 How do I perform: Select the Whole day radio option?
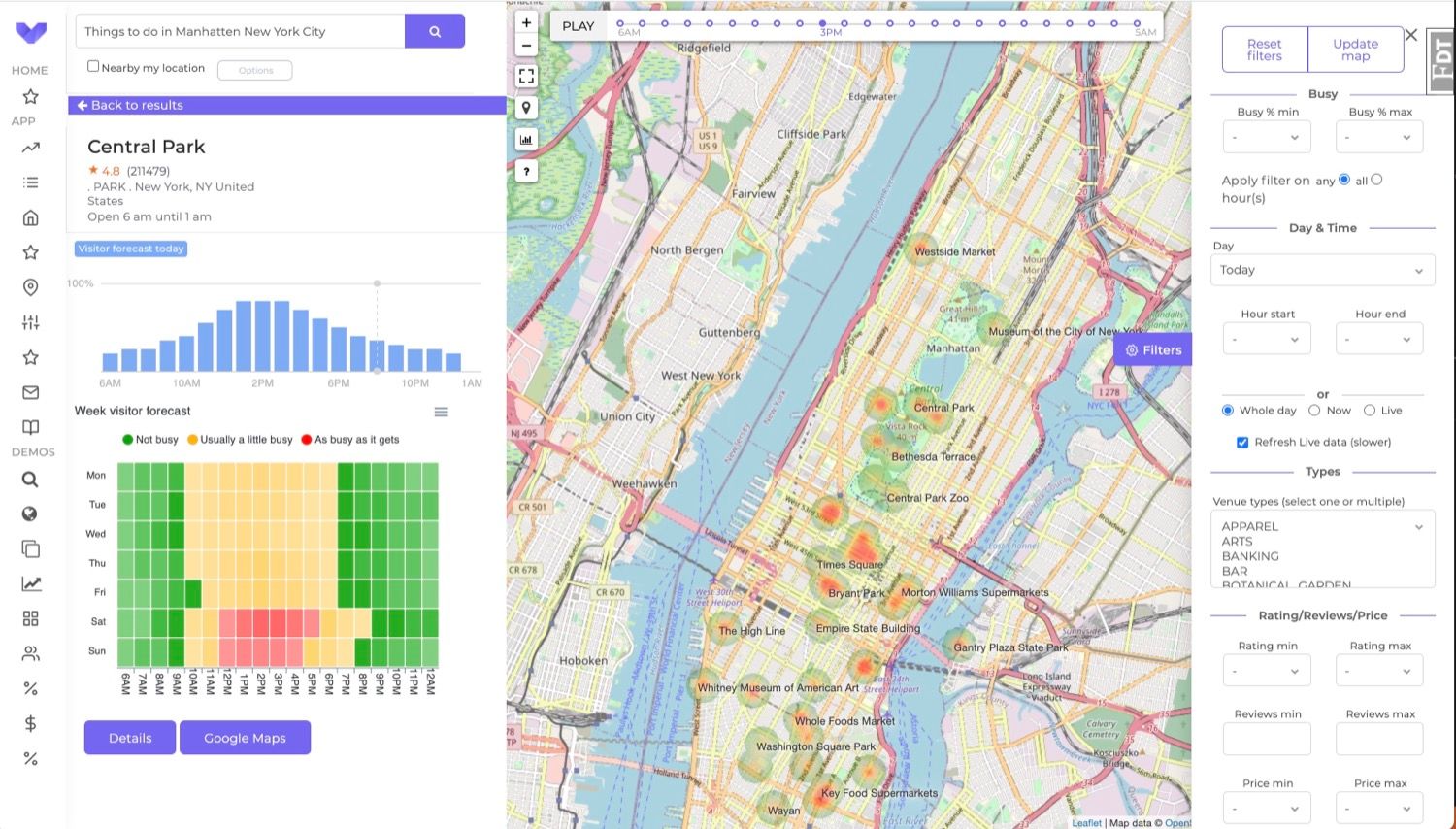click(x=1228, y=410)
